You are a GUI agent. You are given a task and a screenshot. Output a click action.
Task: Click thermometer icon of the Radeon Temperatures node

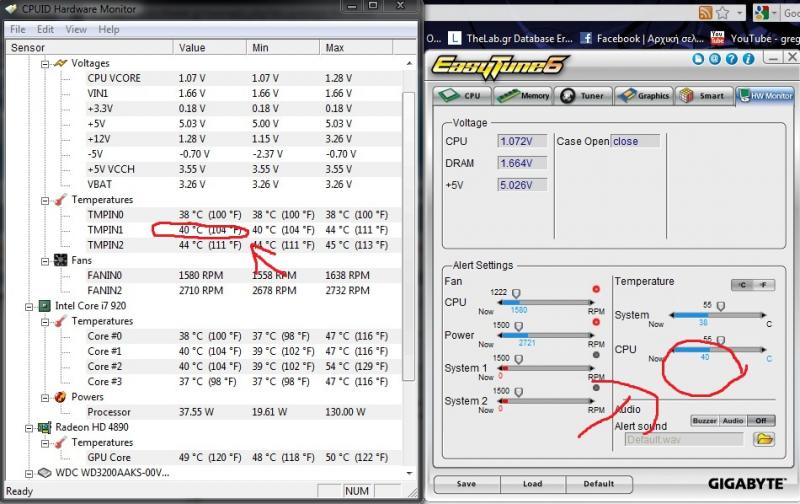click(x=60, y=442)
